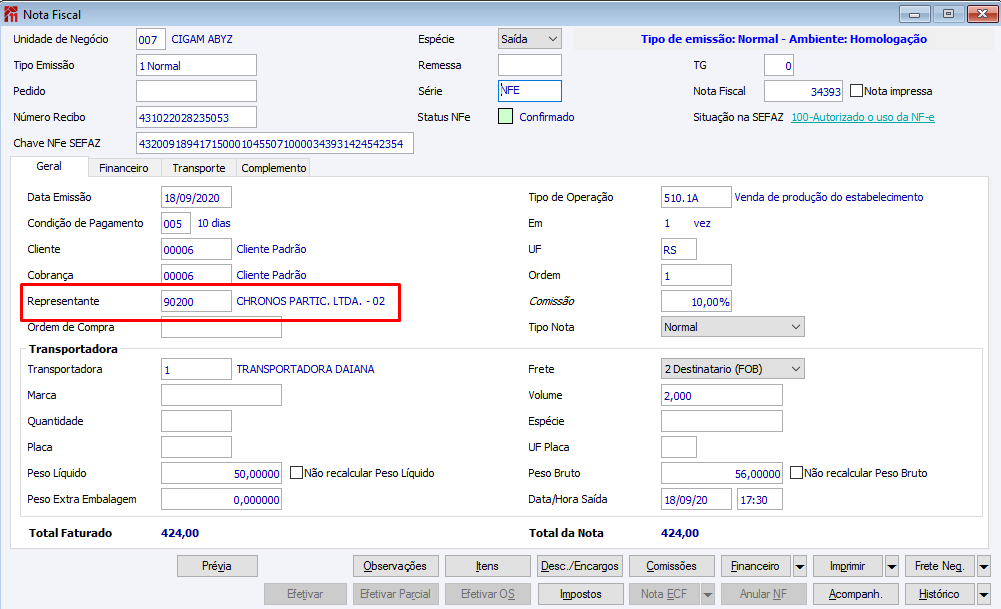Expand the arrow next to Nota ECF button
The height and width of the screenshot is (609, 1001).
(707, 594)
